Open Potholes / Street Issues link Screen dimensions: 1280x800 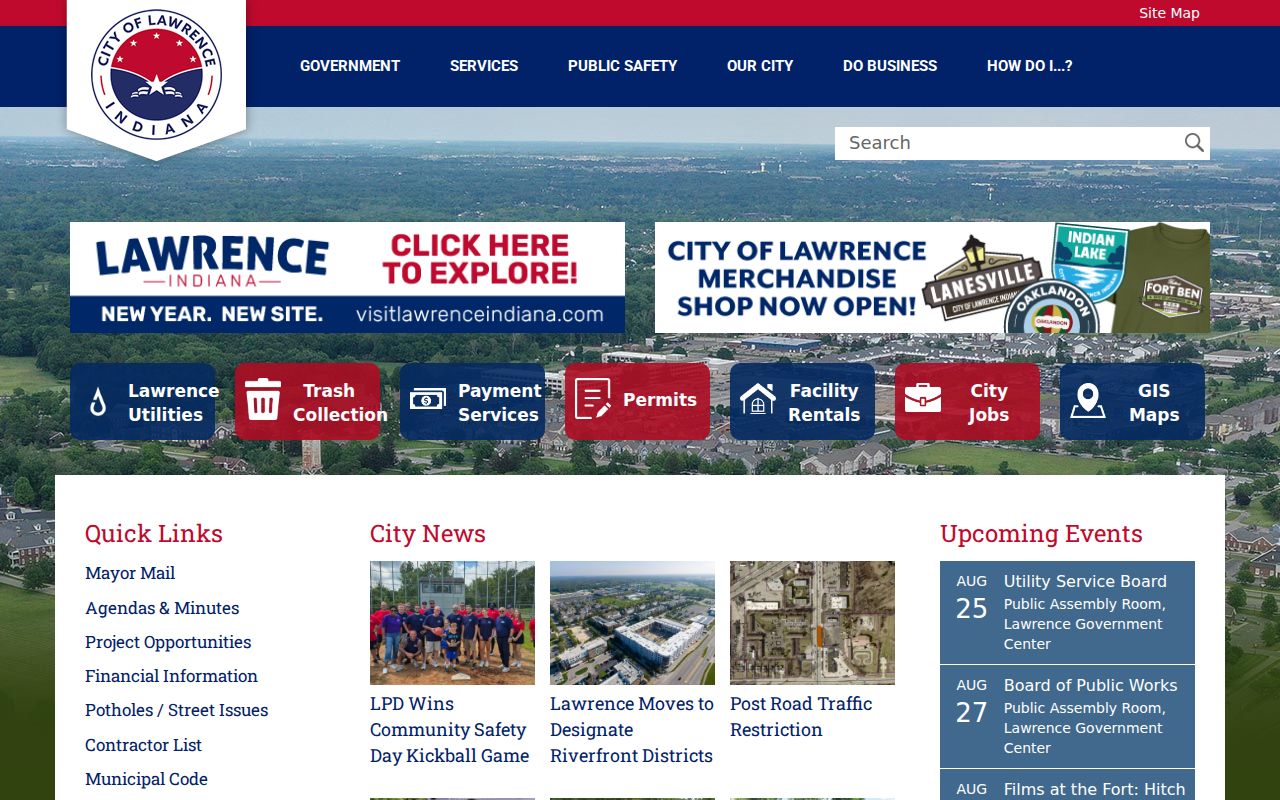point(177,710)
